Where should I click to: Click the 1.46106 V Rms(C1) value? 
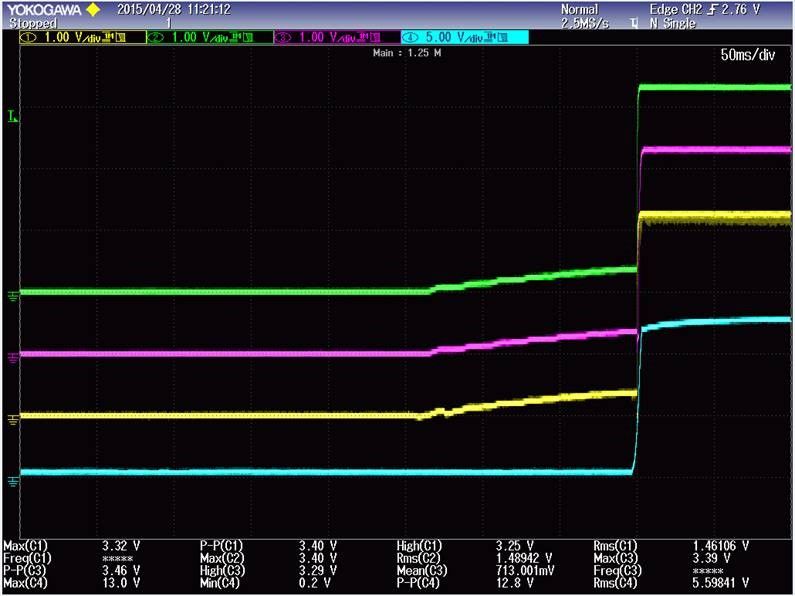[720, 546]
